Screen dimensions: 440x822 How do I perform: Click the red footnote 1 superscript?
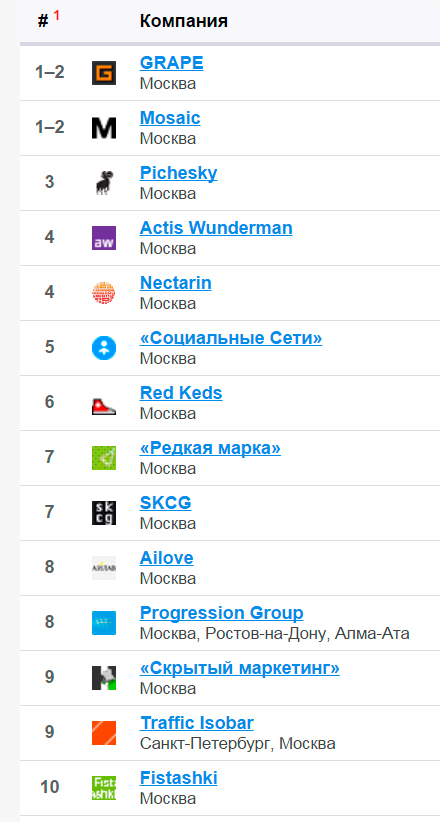[x=57, y=16]
